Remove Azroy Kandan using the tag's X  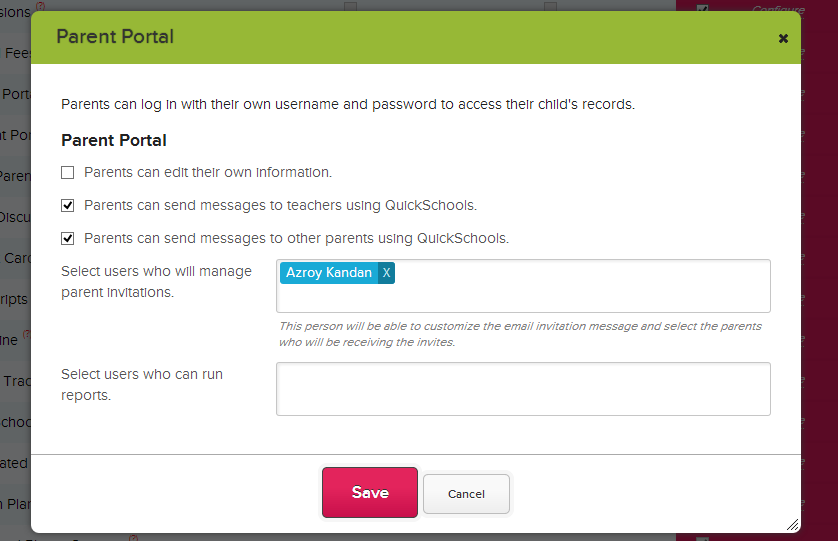[x=387, y=273]
